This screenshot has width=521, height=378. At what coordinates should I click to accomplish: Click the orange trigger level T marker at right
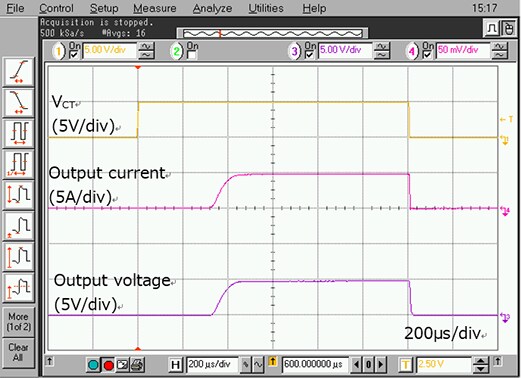506,120
